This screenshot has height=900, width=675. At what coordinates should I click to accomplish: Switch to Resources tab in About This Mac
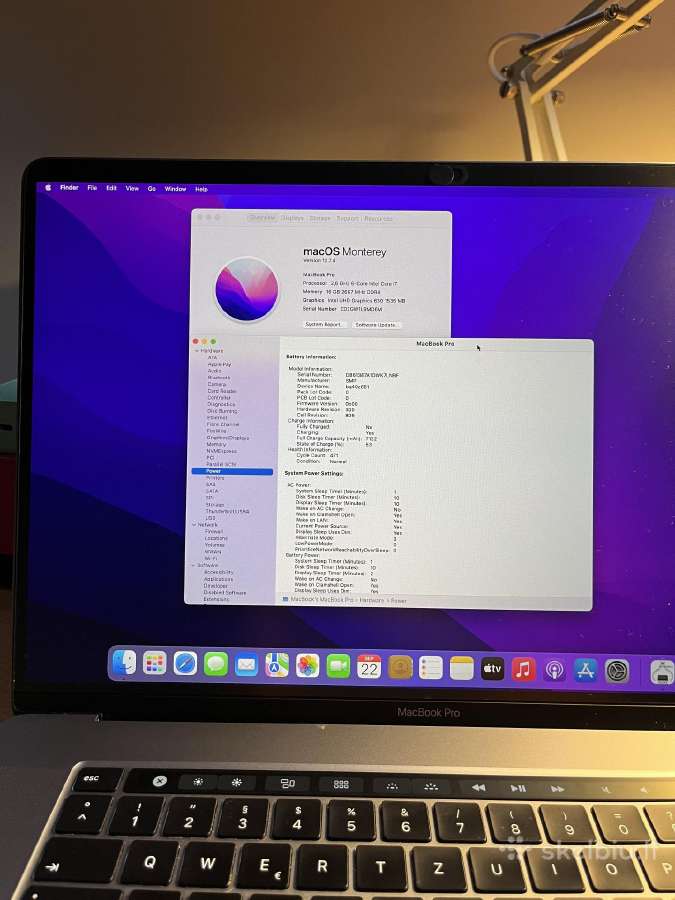click(x=378, y=219)
